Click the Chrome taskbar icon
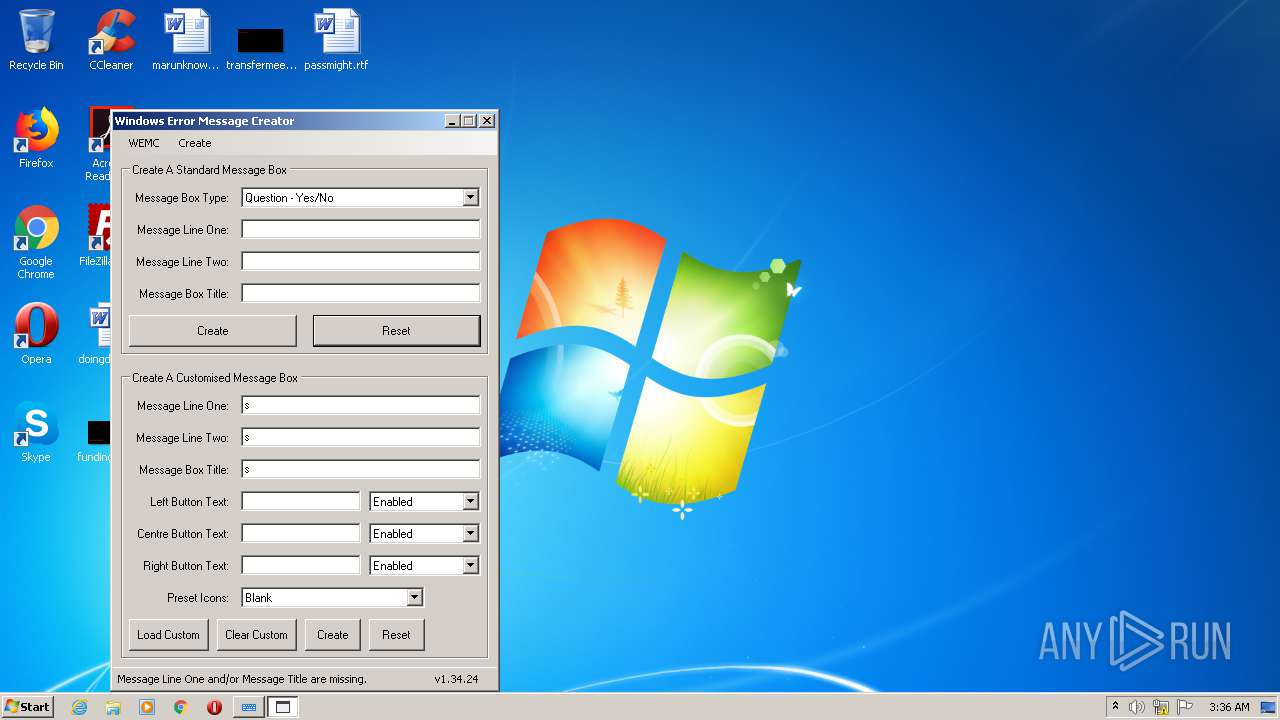Image resolution: width=1280 pixels, height=720 pixels. pyautogui.click(x=181, y=707)
